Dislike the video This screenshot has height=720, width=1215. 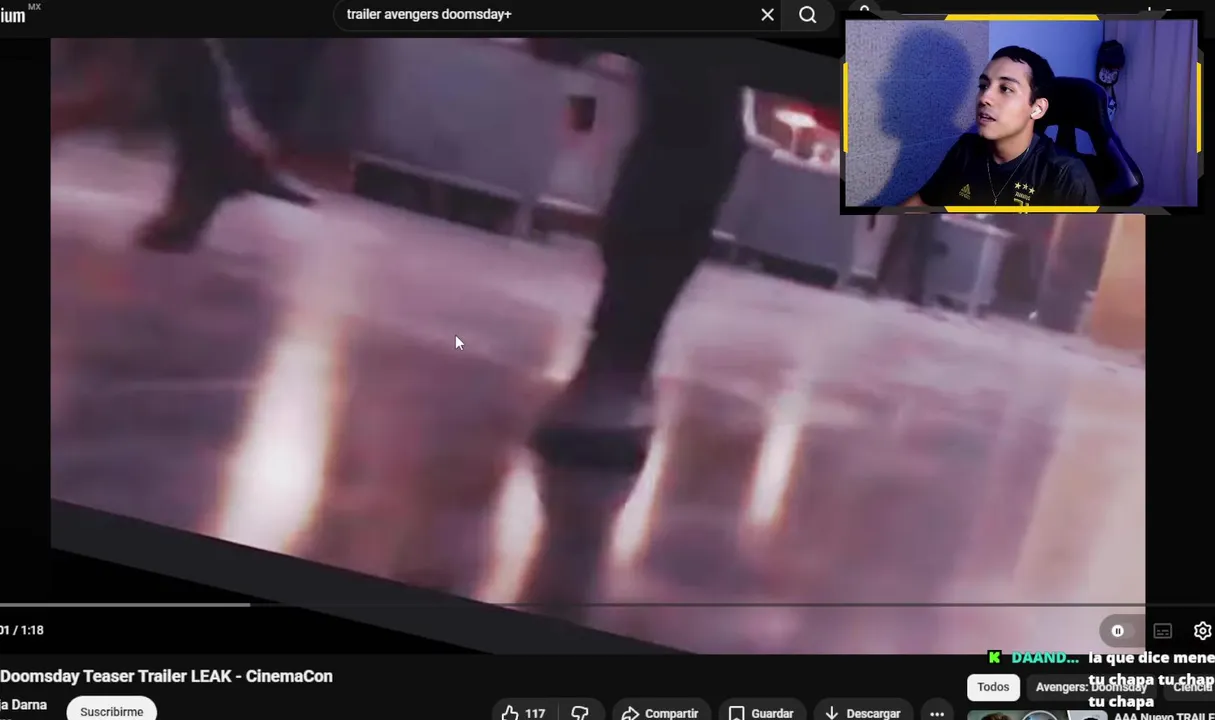580,713
